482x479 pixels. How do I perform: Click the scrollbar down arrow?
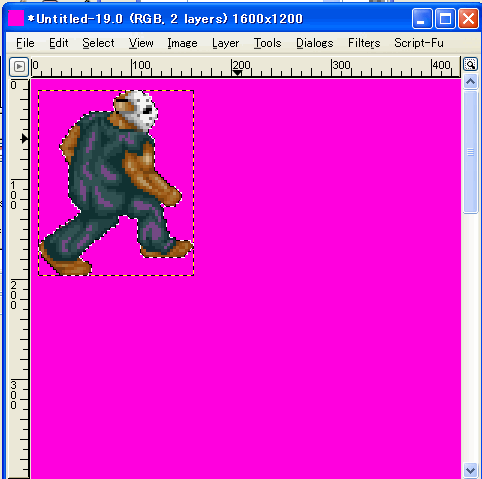pyautogui.click(x=470, y=470)
